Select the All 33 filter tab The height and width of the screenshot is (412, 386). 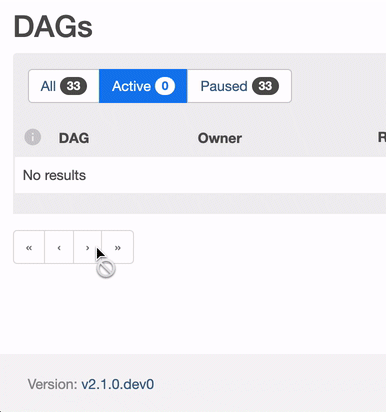[64, 86]
